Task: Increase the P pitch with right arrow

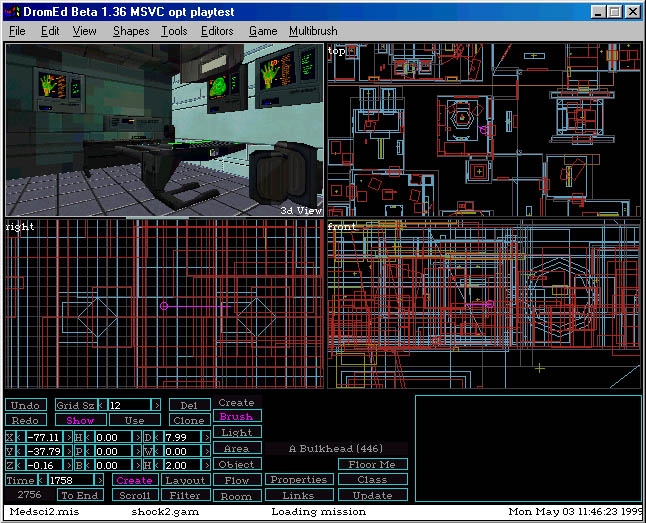Action: tap(138, 451)
